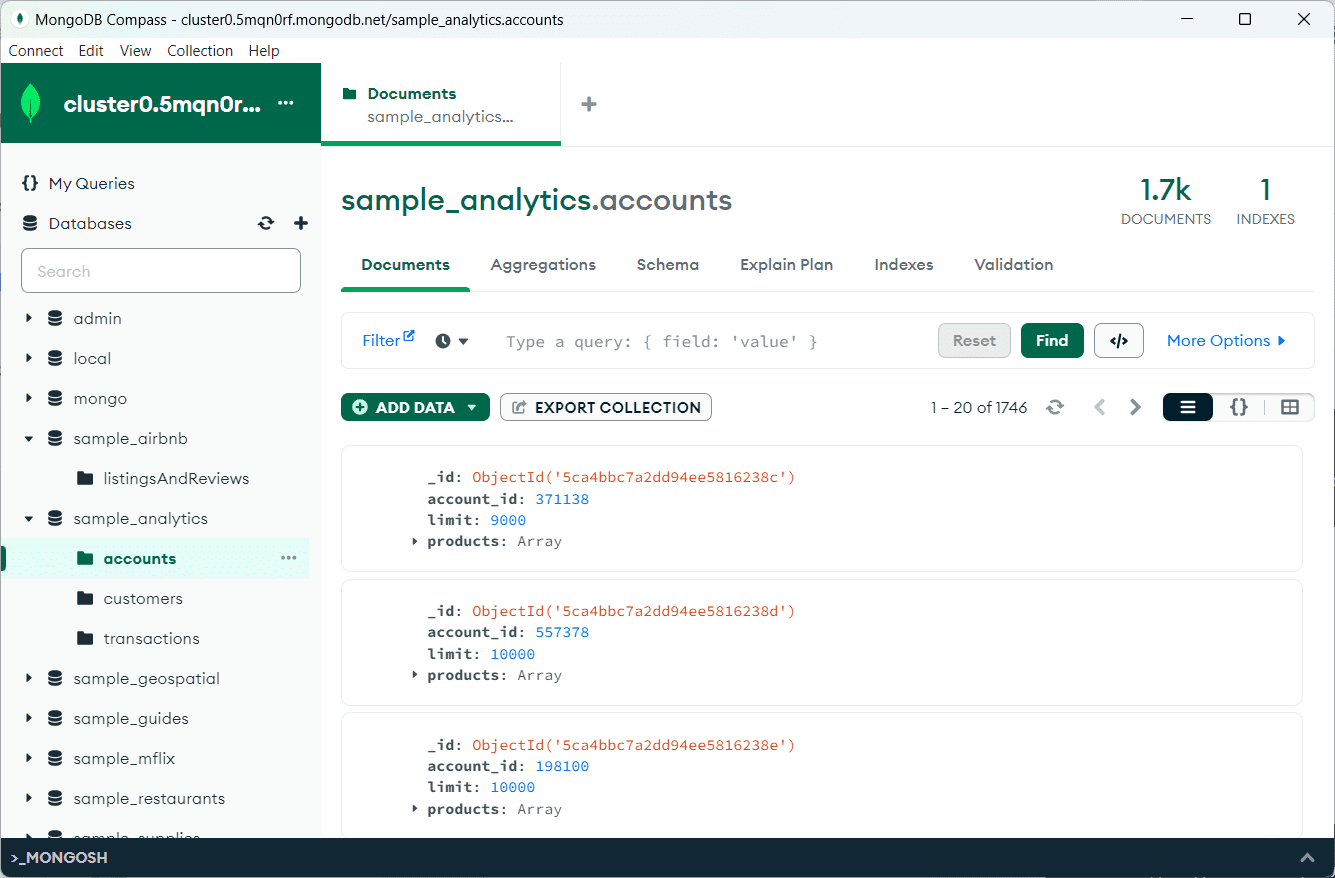Go to next page of documents
Screen dimensions: 1335x878
click(1135, 407)
